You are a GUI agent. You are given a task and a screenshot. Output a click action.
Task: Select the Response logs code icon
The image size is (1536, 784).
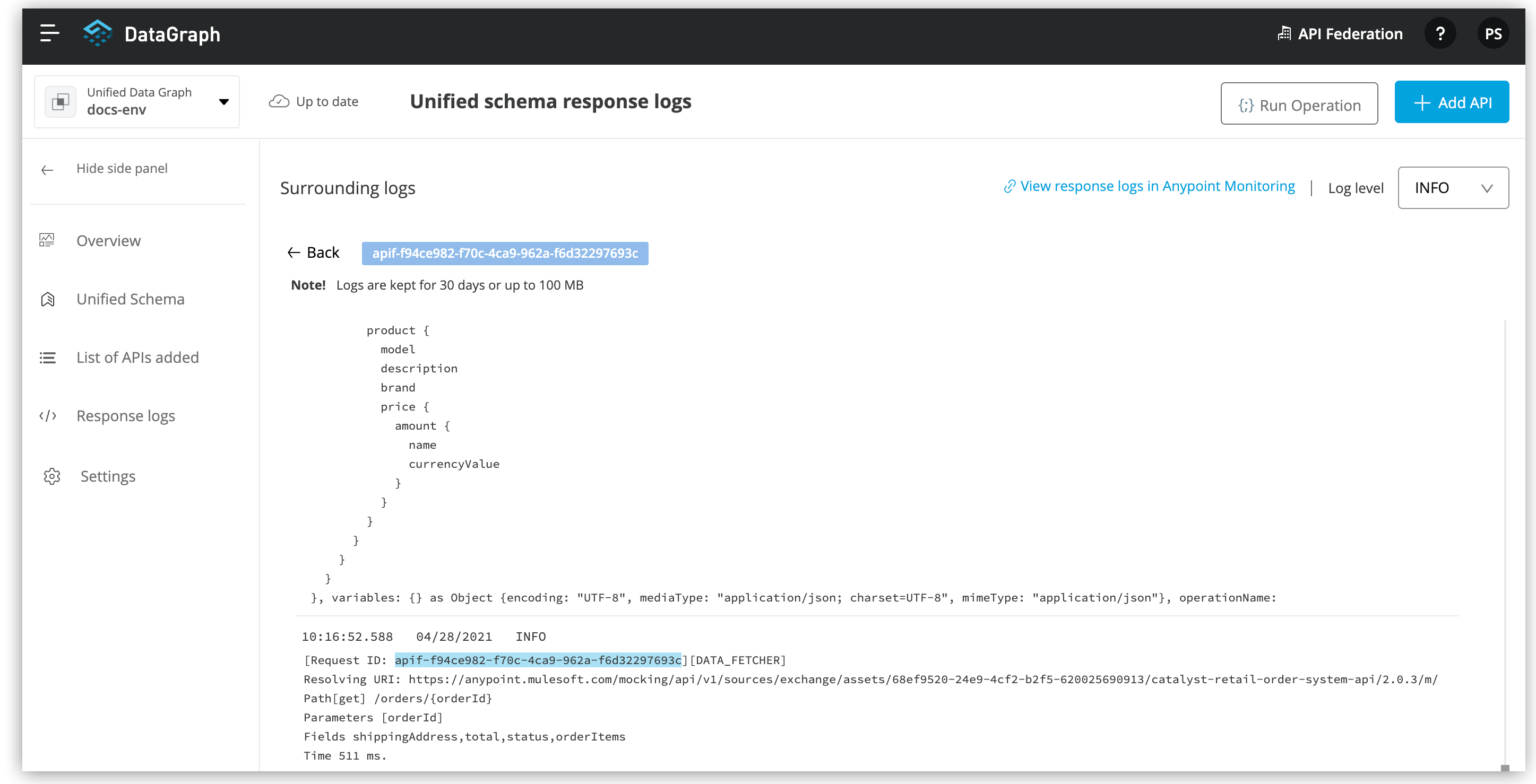tap(48, 416)
